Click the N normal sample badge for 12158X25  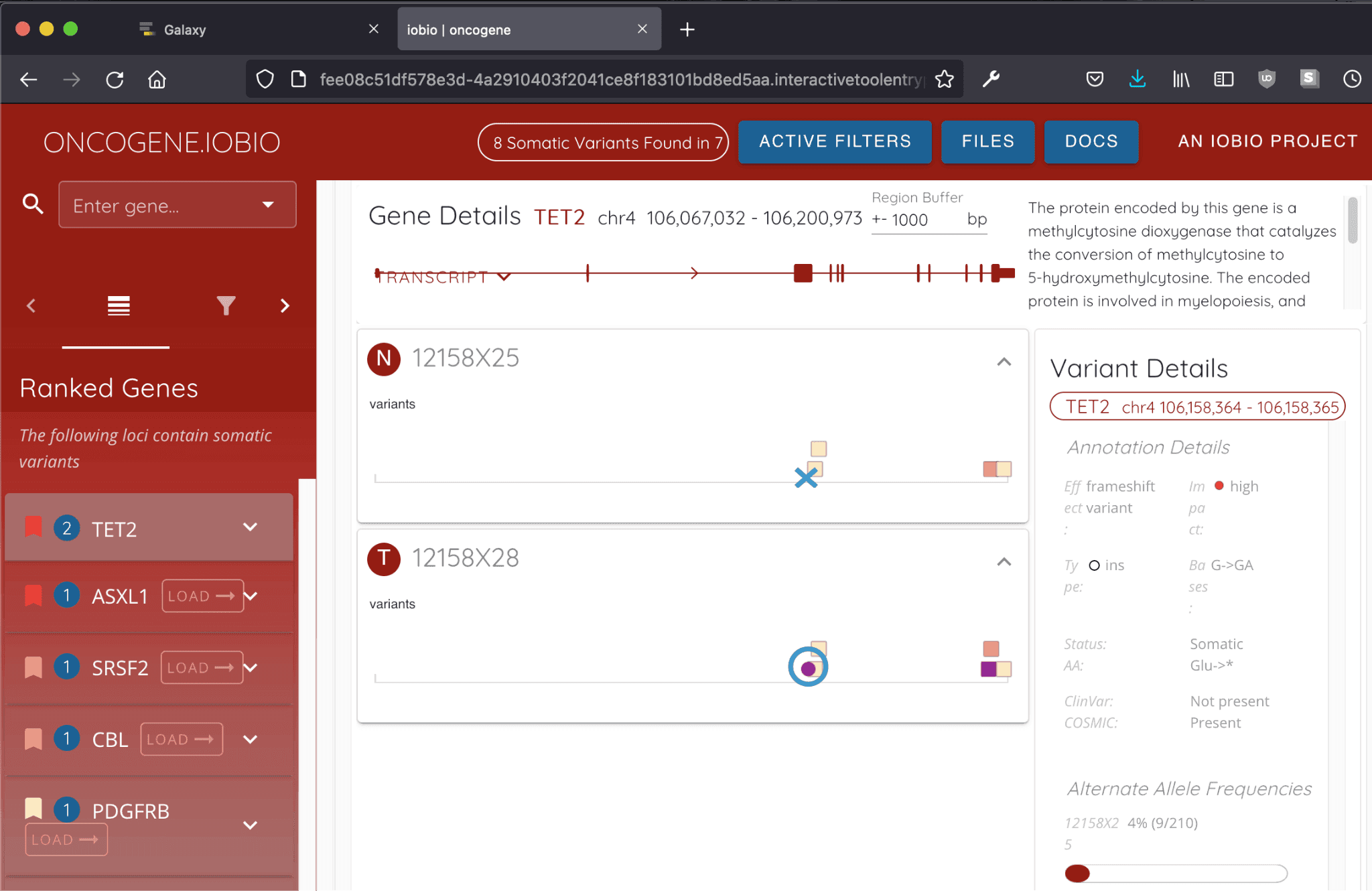(384, 358)
